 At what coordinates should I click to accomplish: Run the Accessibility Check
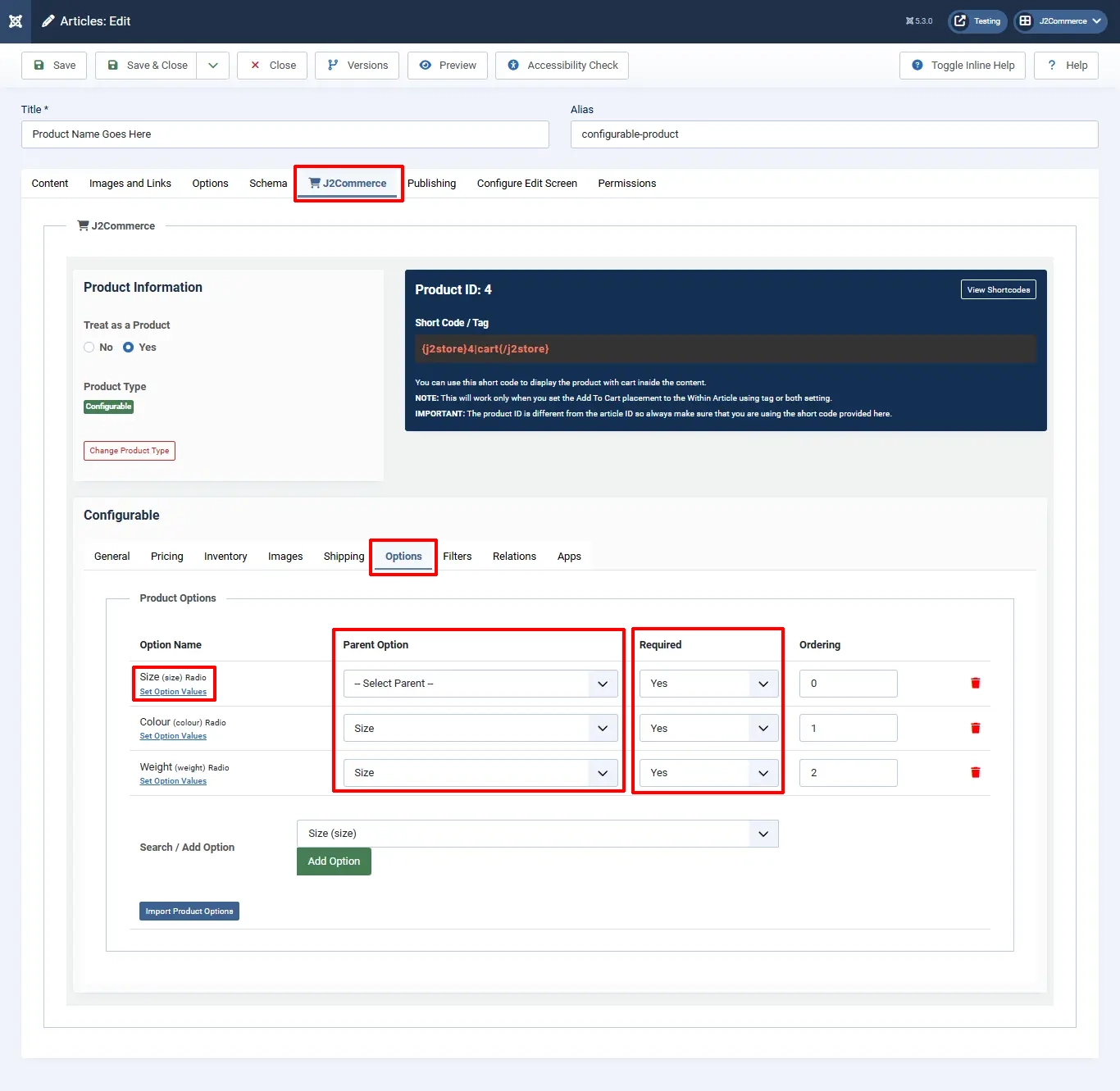(x=562, y=66)
